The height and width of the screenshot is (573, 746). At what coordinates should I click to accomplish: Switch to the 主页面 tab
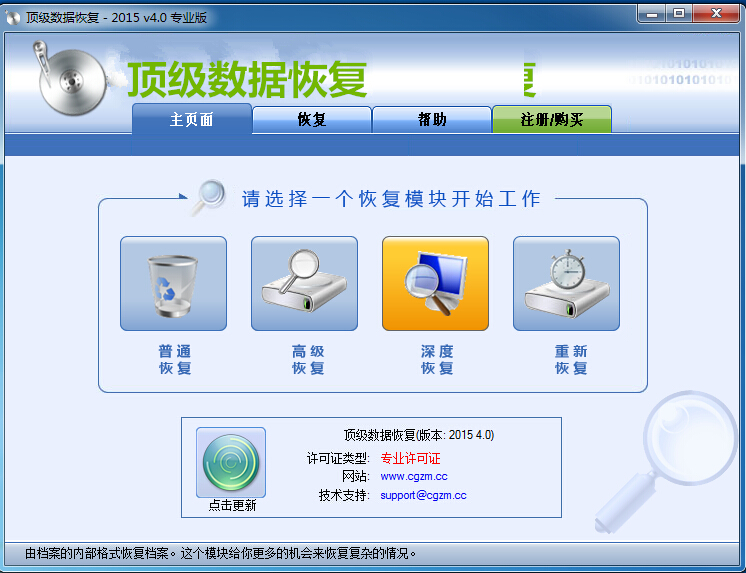point(192,119)
